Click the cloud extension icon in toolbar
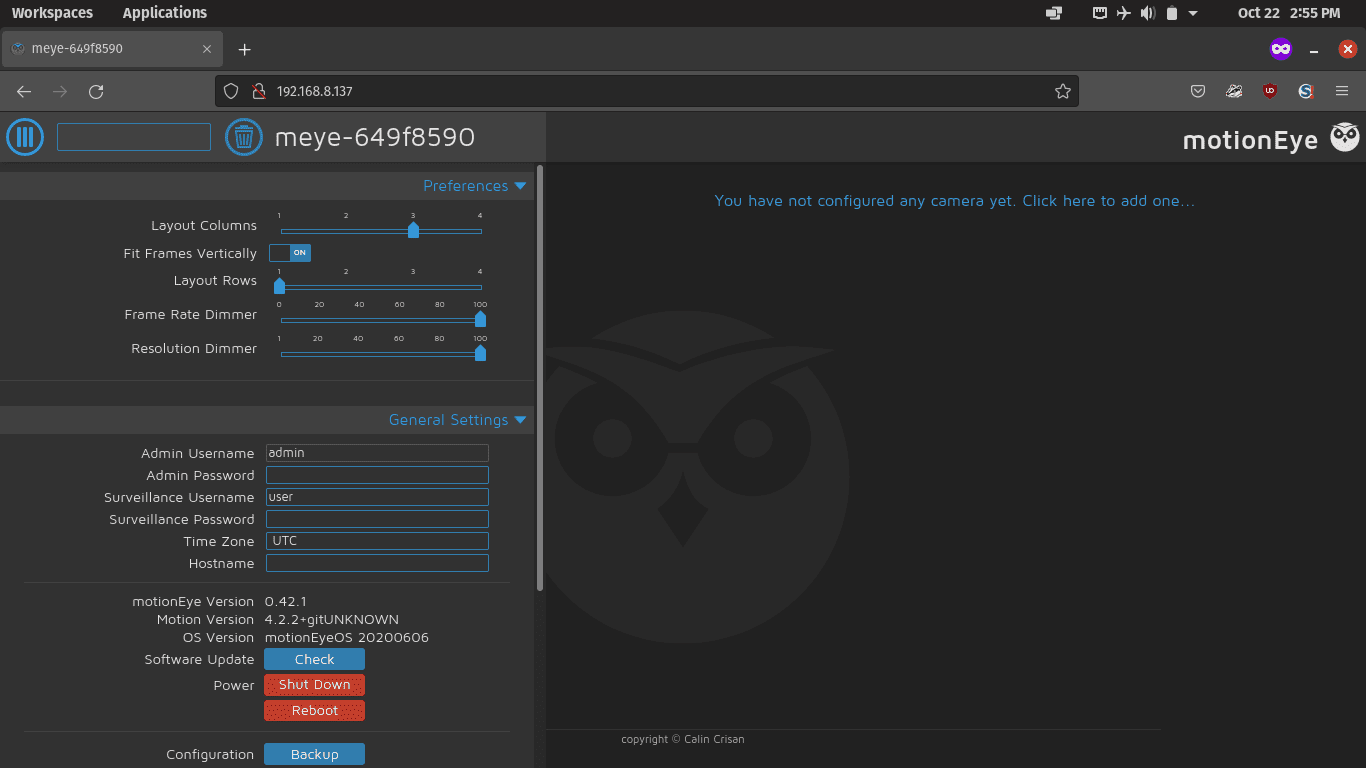The image size is (1366, 768). point(1234,91)
